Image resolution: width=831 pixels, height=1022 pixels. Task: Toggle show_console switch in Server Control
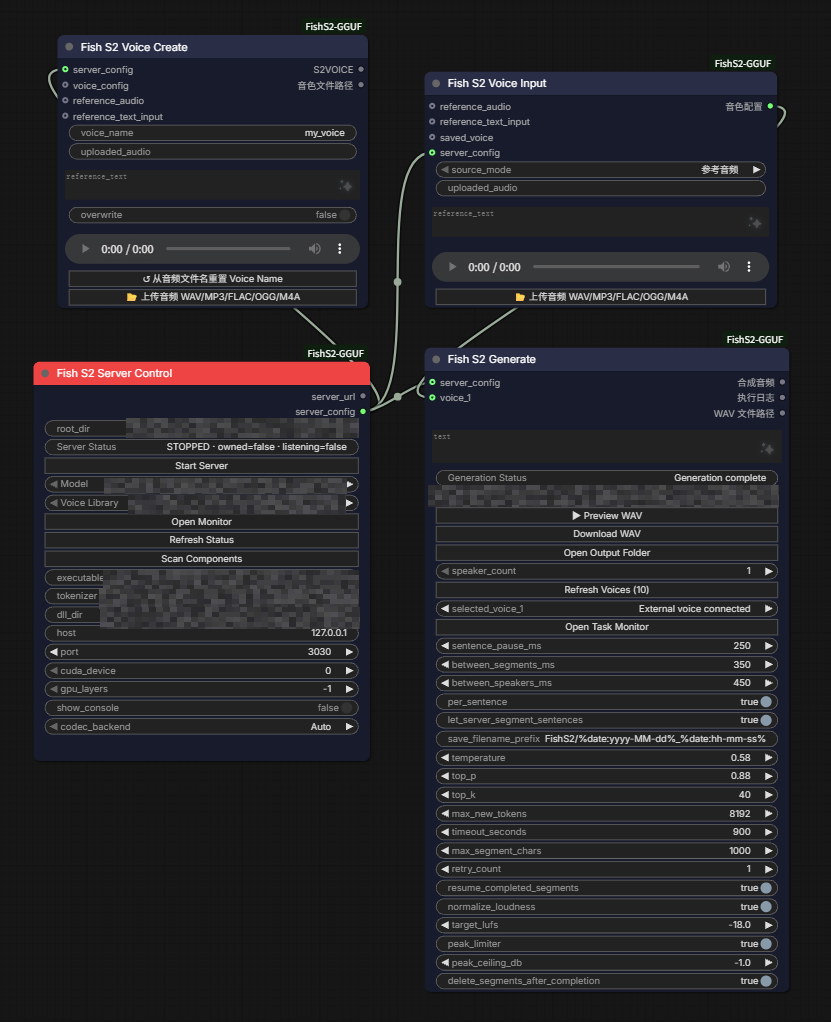pyautogui.click(x=347, y=708)
